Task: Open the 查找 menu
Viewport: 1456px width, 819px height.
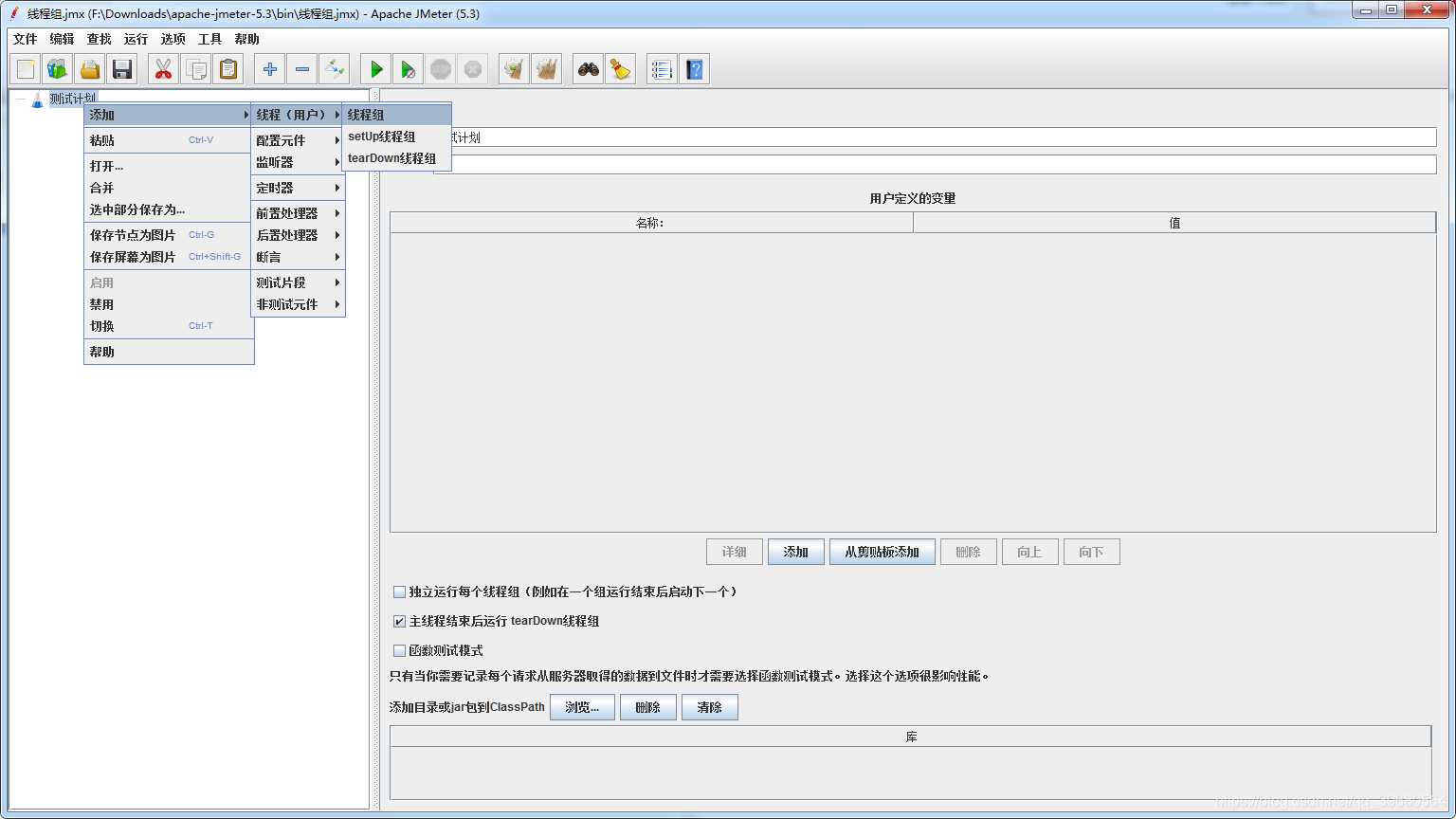Action: tap(100, 39)
